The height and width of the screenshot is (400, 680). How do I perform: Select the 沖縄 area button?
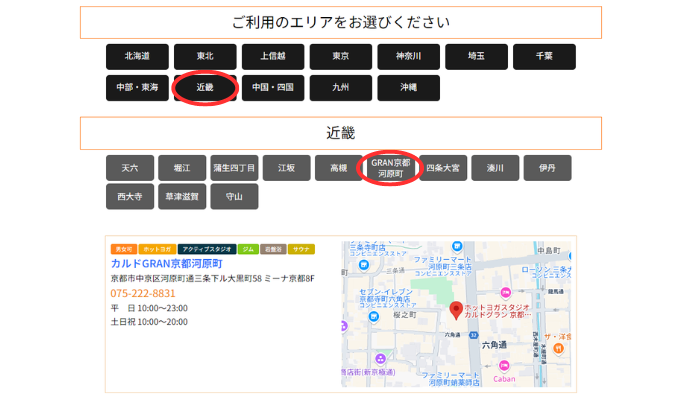(409, 88)
